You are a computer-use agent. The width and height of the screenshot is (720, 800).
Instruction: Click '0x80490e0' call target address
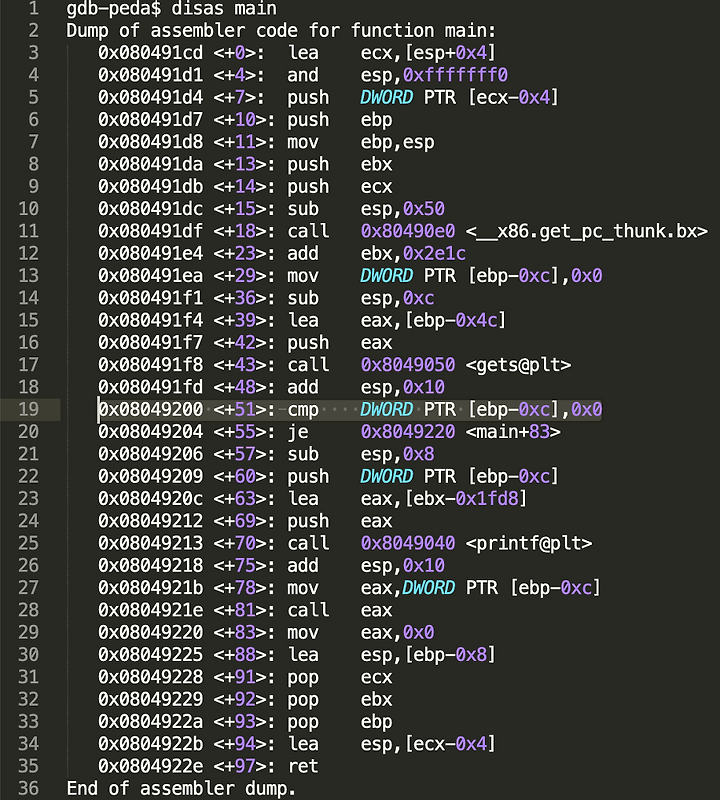click(408, 232)
